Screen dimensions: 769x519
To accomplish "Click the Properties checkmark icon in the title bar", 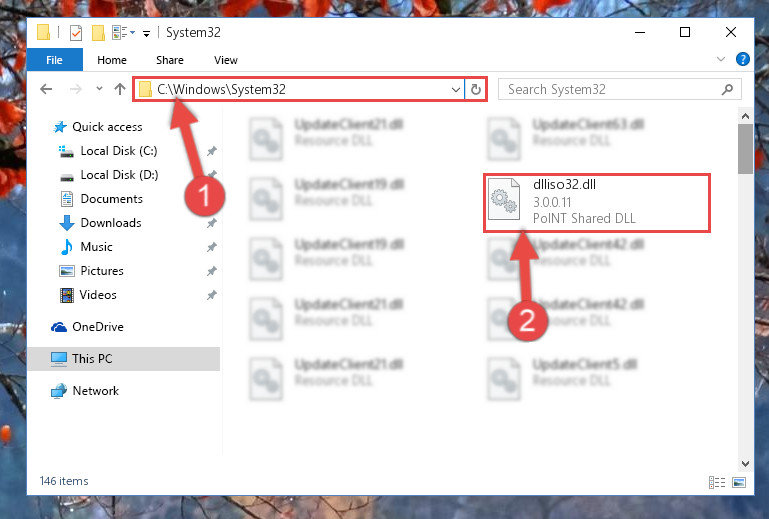I will 76,33.
